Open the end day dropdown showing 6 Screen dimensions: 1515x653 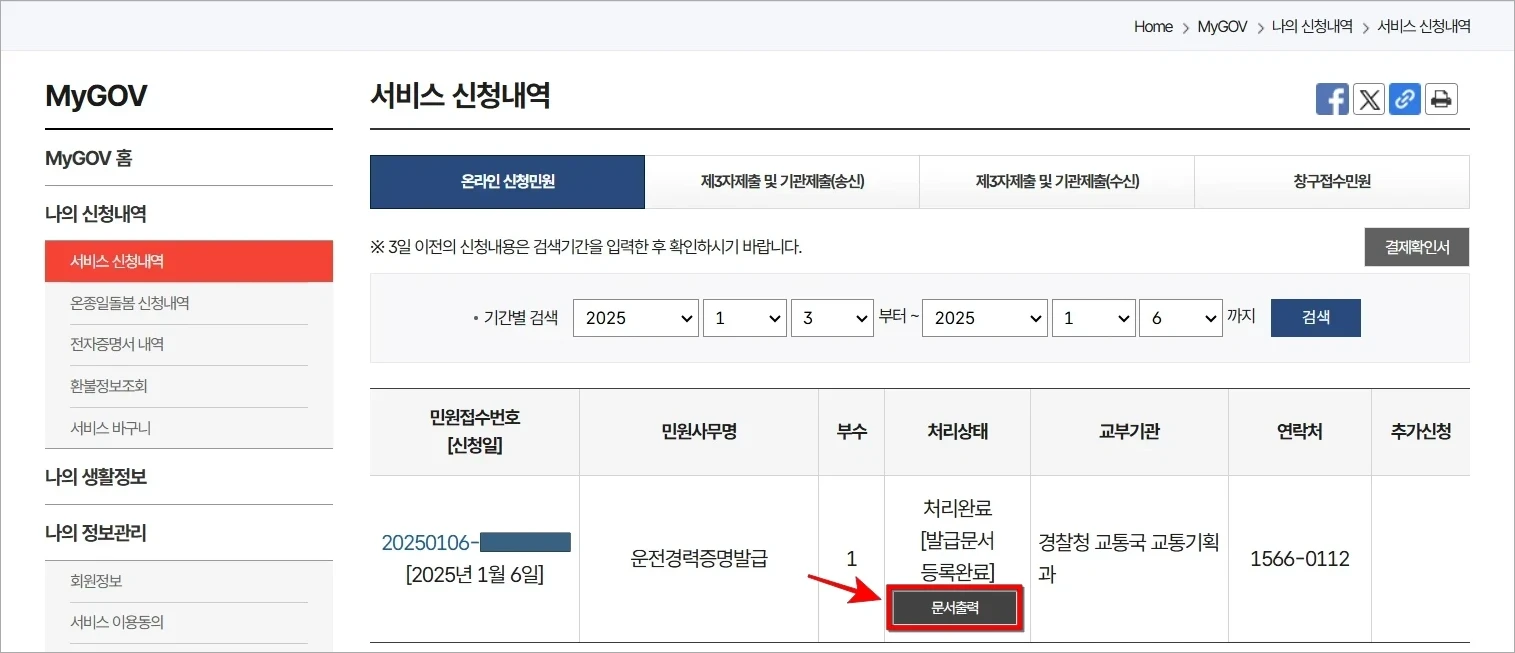[1181, 317]
